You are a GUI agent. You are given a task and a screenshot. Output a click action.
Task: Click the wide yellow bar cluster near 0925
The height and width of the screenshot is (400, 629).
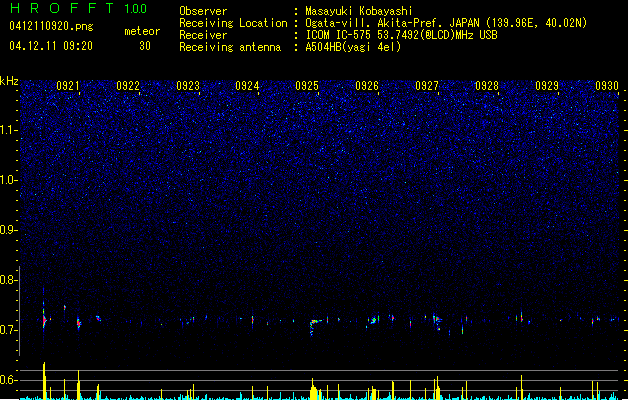pos(314,390)
